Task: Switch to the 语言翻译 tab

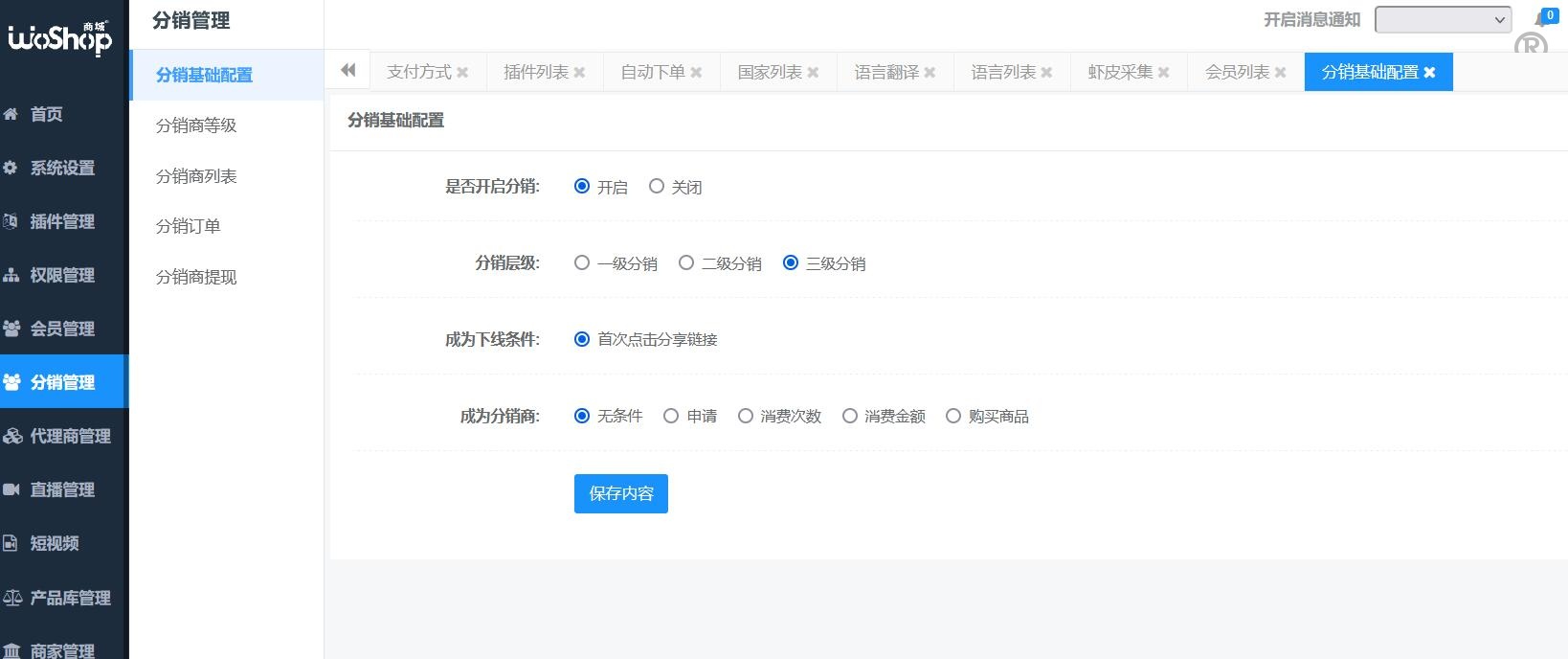Action: click(886, 72)
